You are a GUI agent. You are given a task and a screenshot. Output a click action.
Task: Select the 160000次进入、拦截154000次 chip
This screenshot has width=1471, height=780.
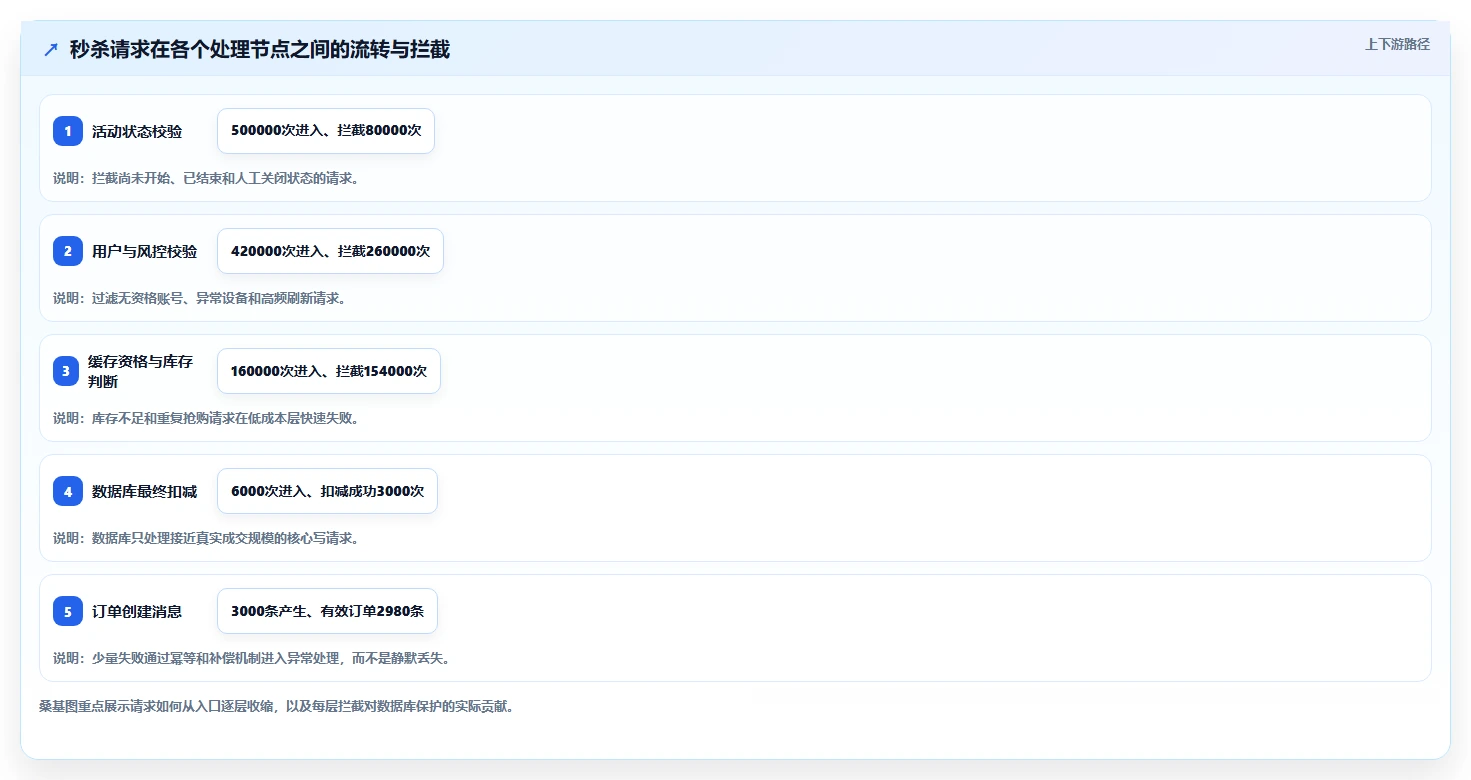[x=329, y=371]
